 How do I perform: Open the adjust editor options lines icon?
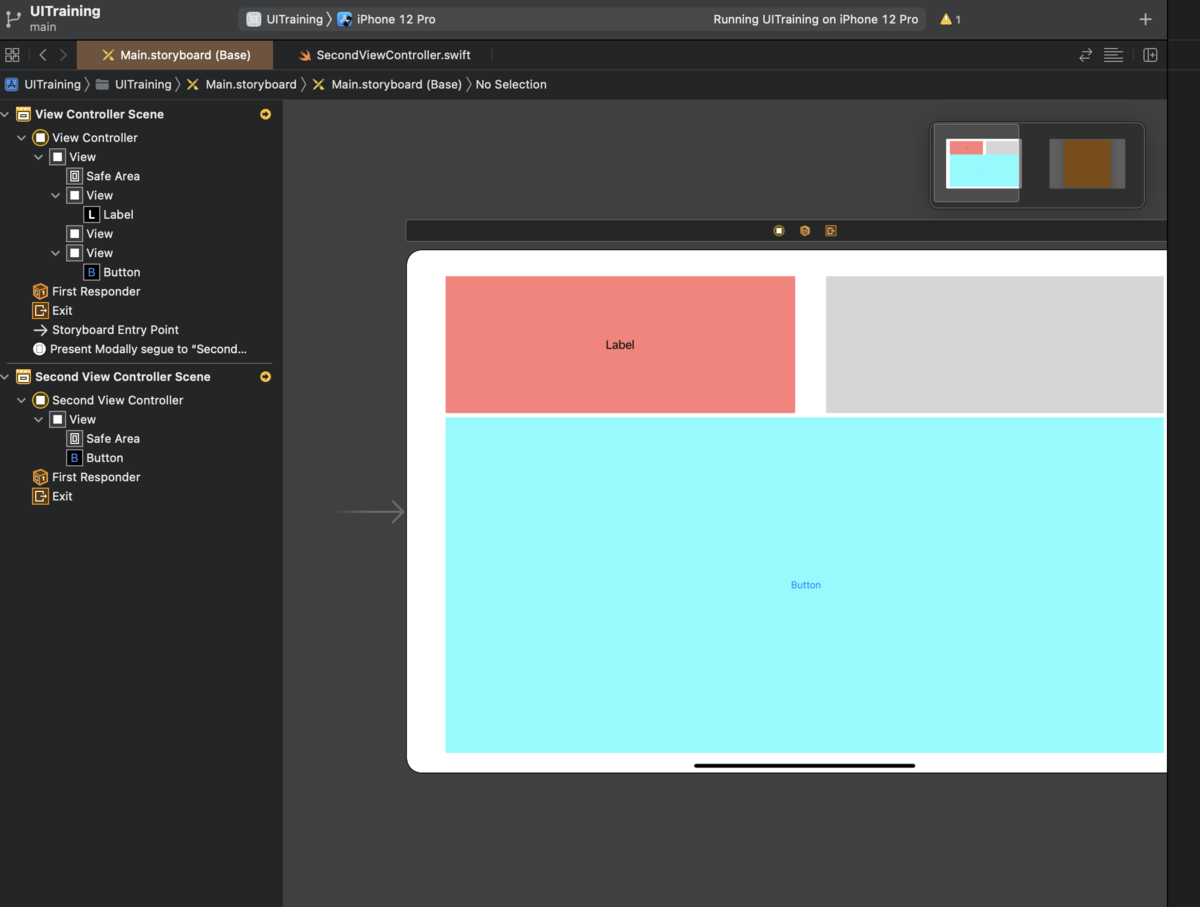1113,55
